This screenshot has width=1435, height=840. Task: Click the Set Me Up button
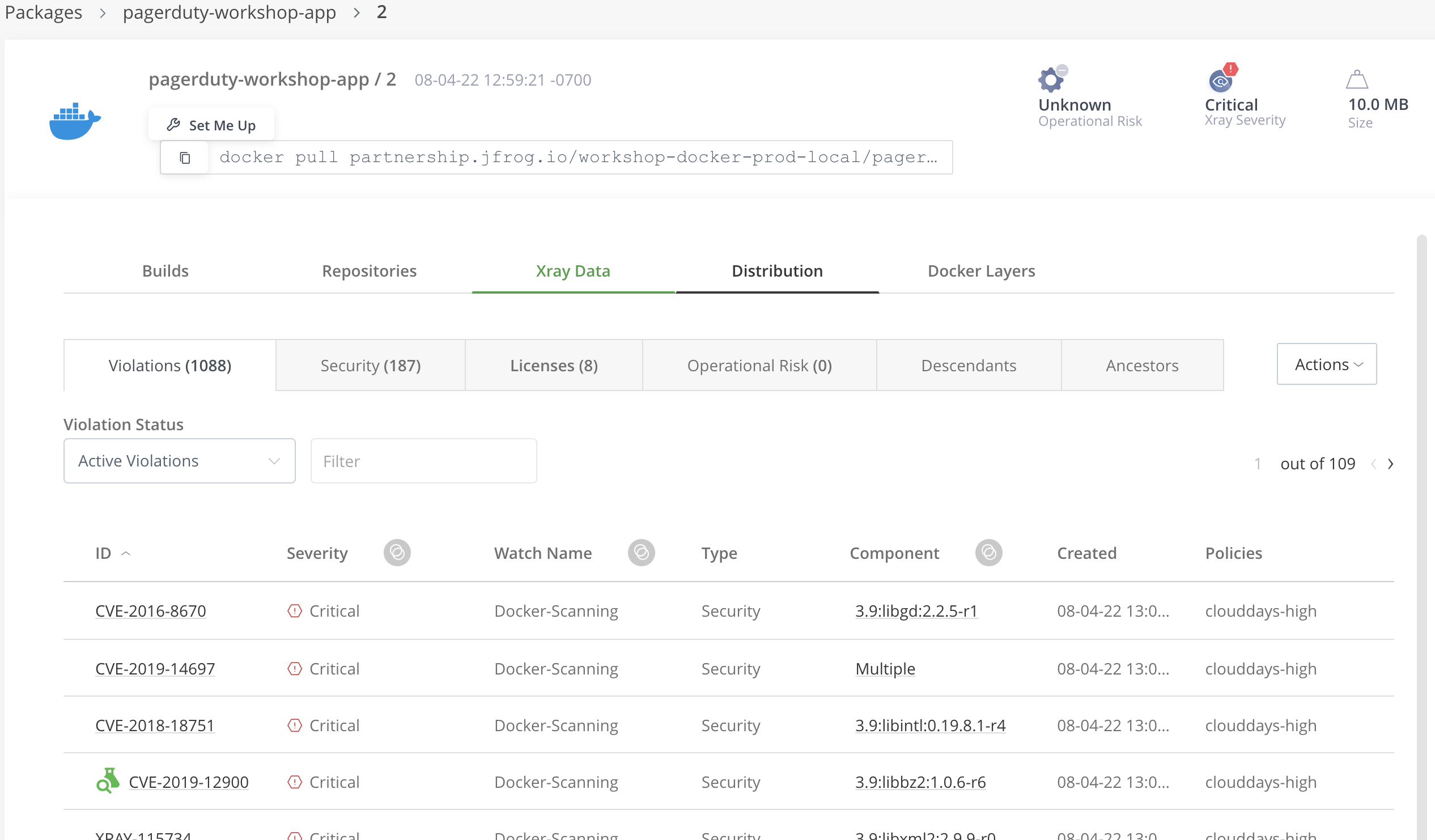pyautogui.click(x=211, y=125)
